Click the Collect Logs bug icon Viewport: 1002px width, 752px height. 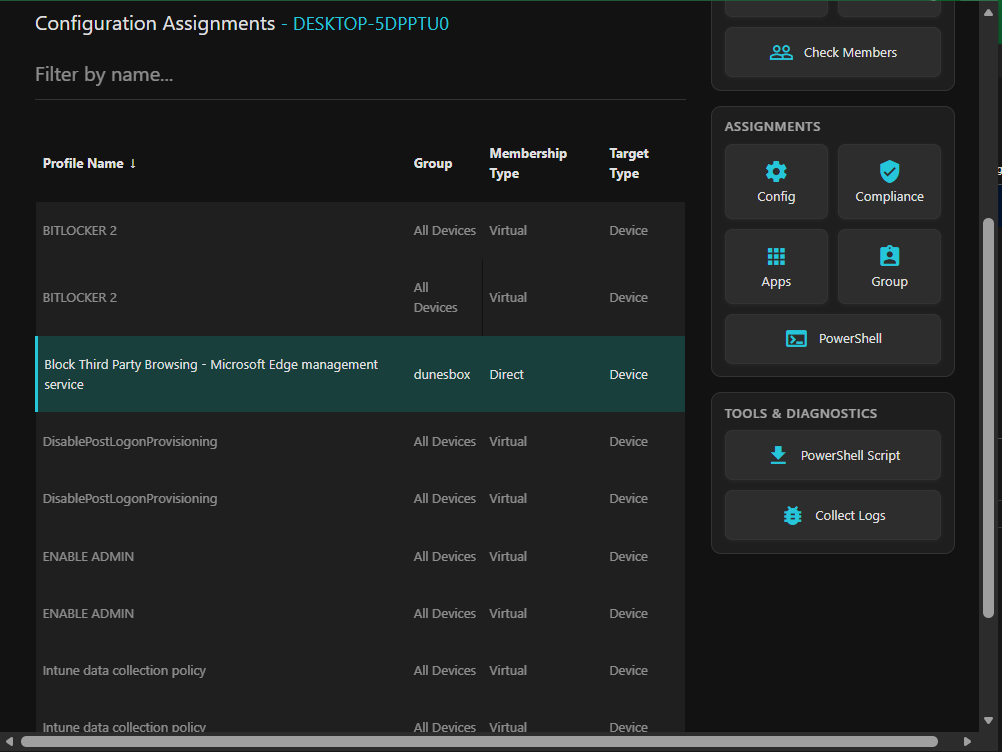click(x=792, y=515)
